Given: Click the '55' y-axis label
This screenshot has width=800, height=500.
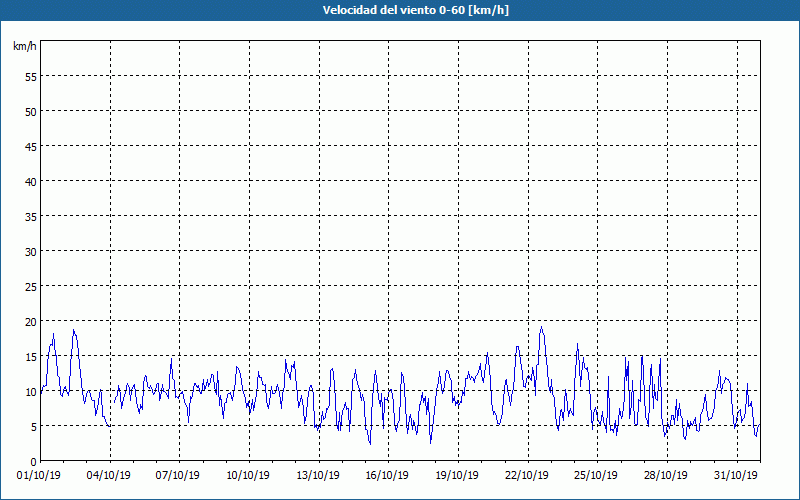Looking at the screenshot, I should (x=31, y=79).
